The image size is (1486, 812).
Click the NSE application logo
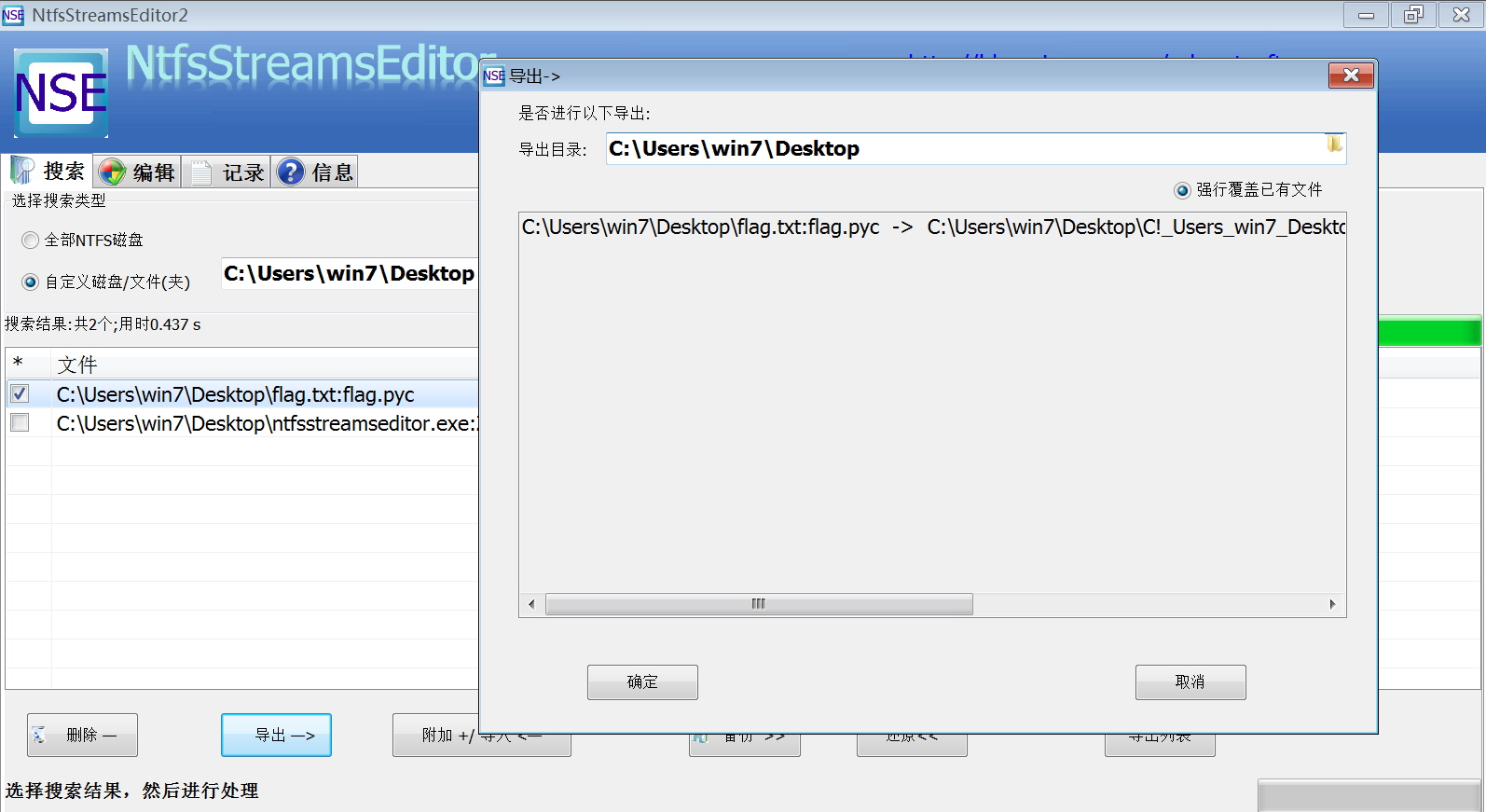point(62,93)
